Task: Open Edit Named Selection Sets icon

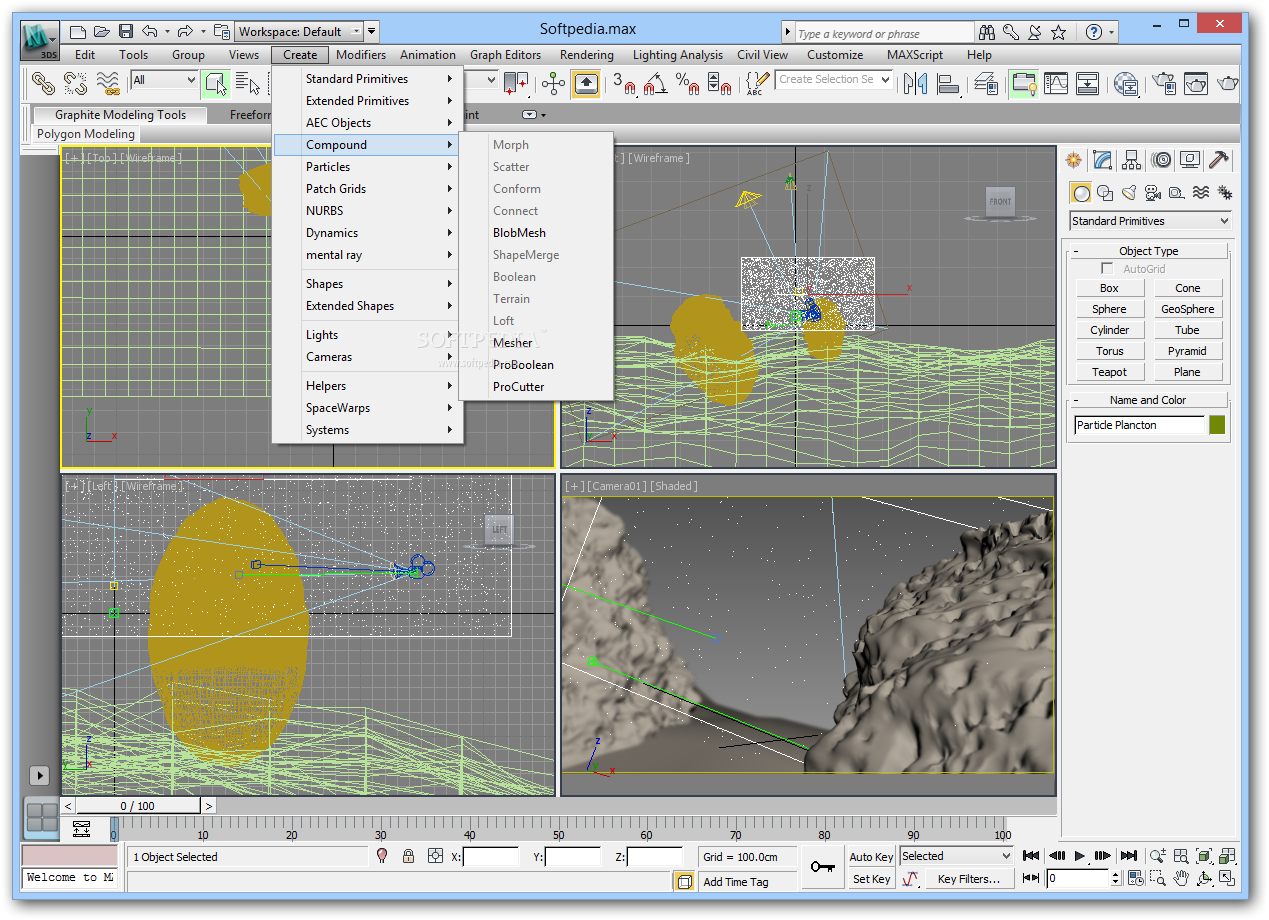Action: point(757,83)
